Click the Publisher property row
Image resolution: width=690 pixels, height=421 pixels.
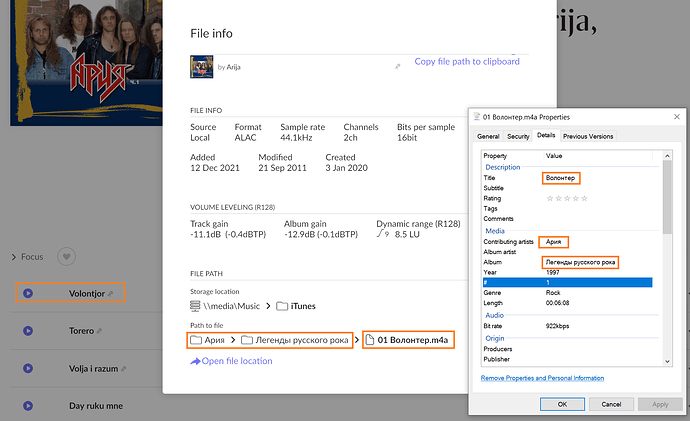567,359
